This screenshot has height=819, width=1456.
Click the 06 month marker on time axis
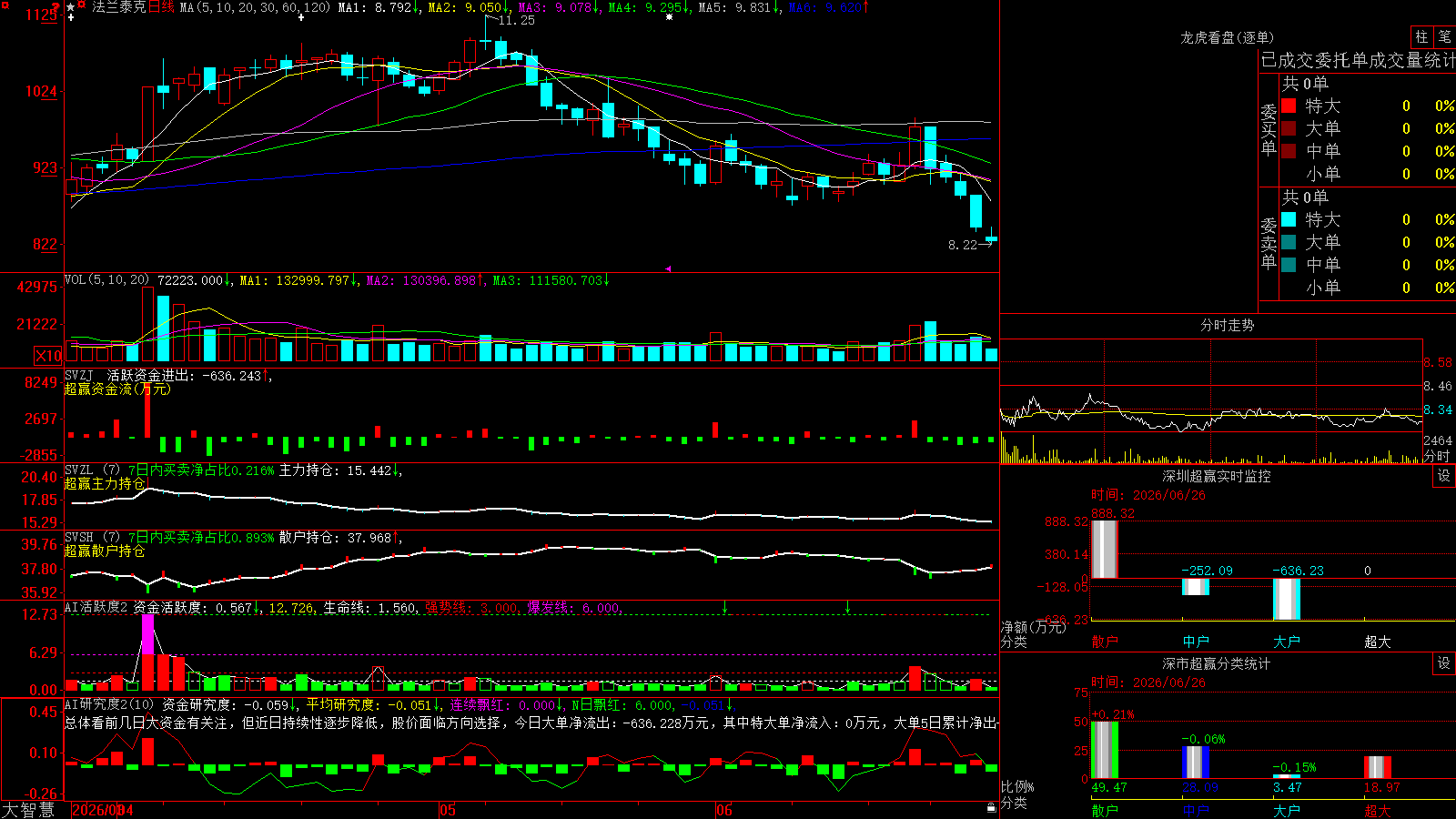(723, 810)
